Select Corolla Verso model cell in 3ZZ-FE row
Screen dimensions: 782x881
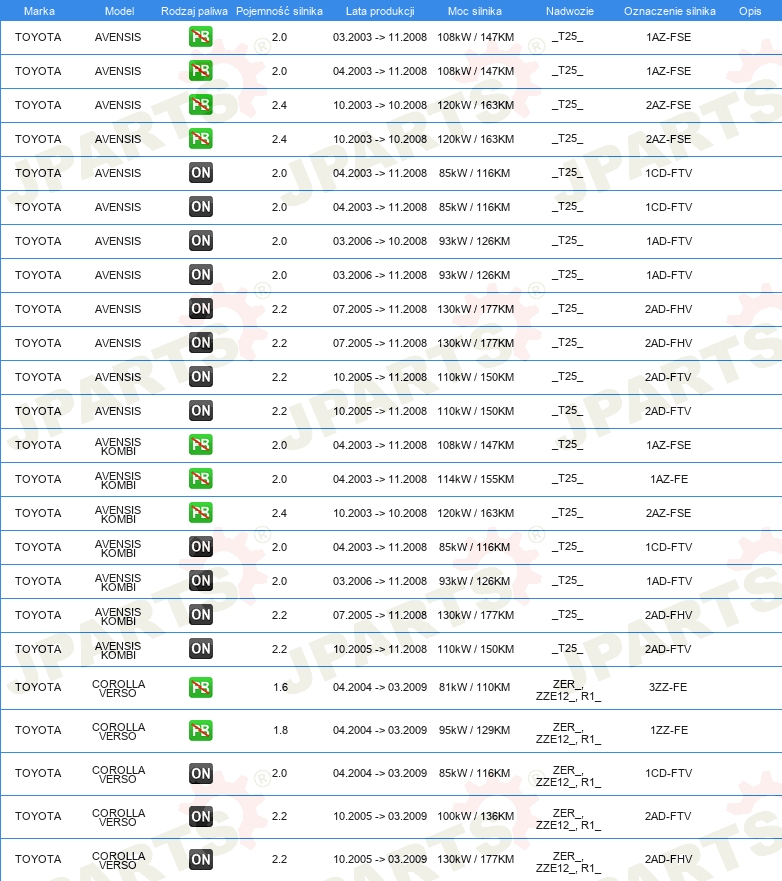pos(118,688)
